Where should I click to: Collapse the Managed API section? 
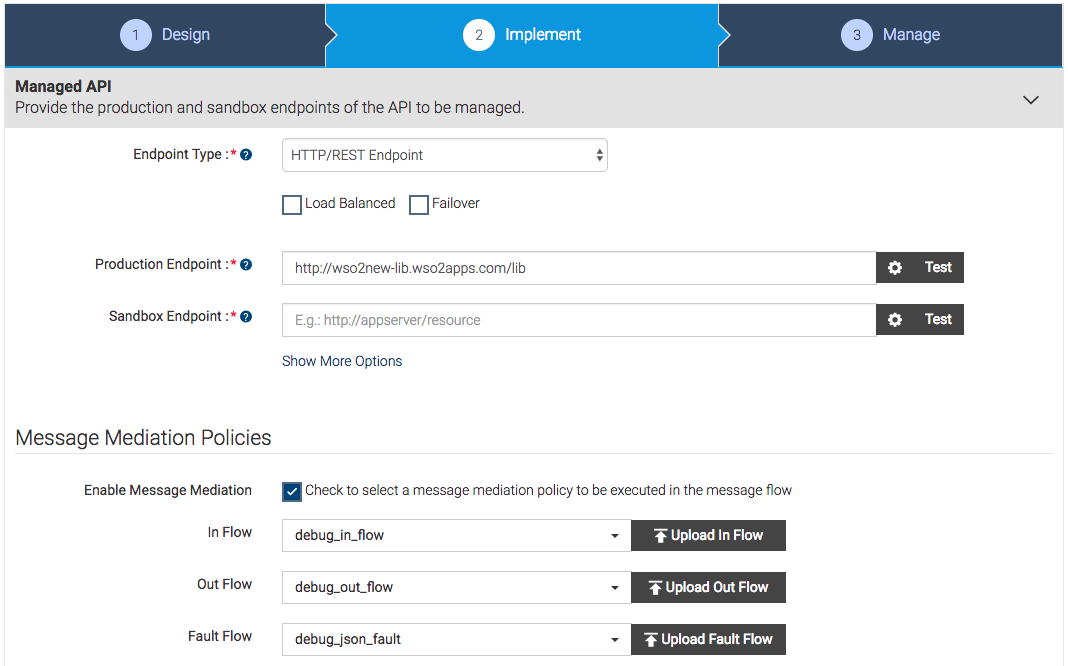click(x=1030, y=99)
